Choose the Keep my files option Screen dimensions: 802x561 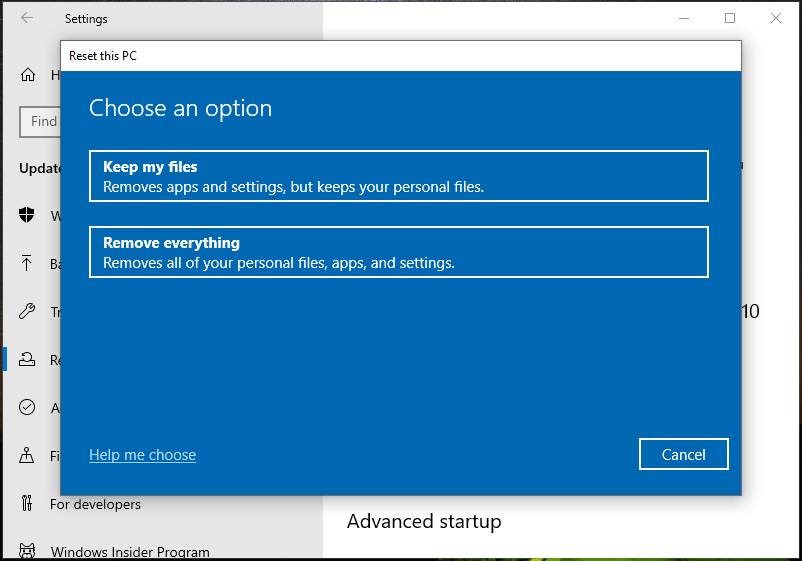click(x=398, y=176)
